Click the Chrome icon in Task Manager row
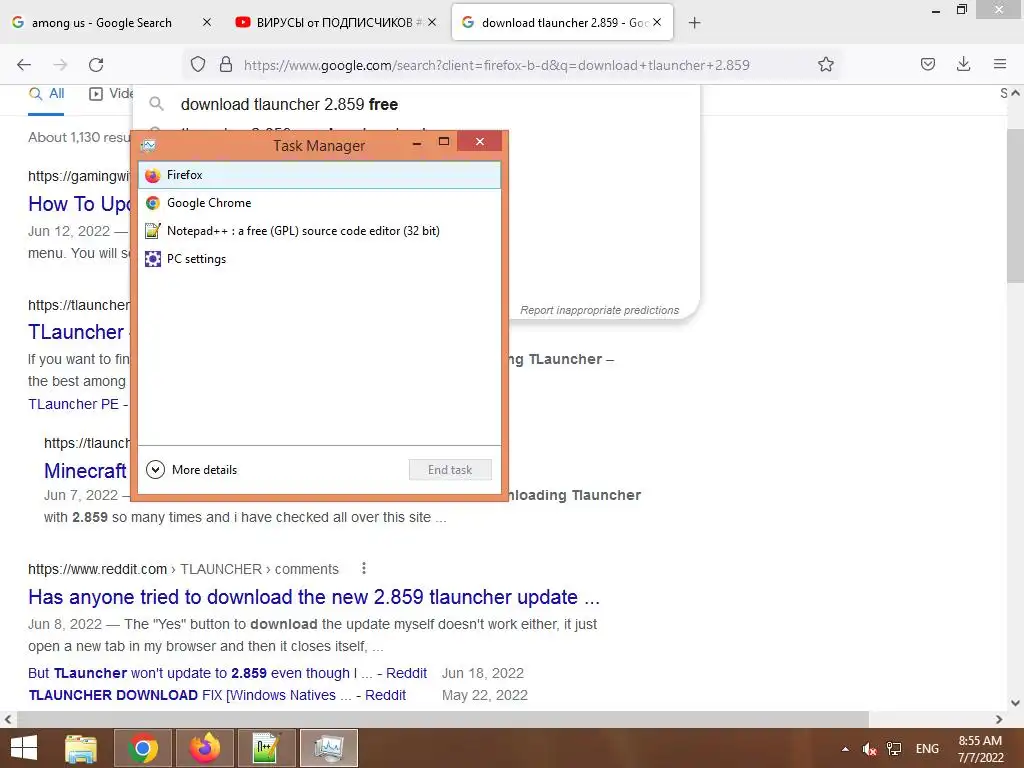Screen dimensions: 1024x768 153,203
